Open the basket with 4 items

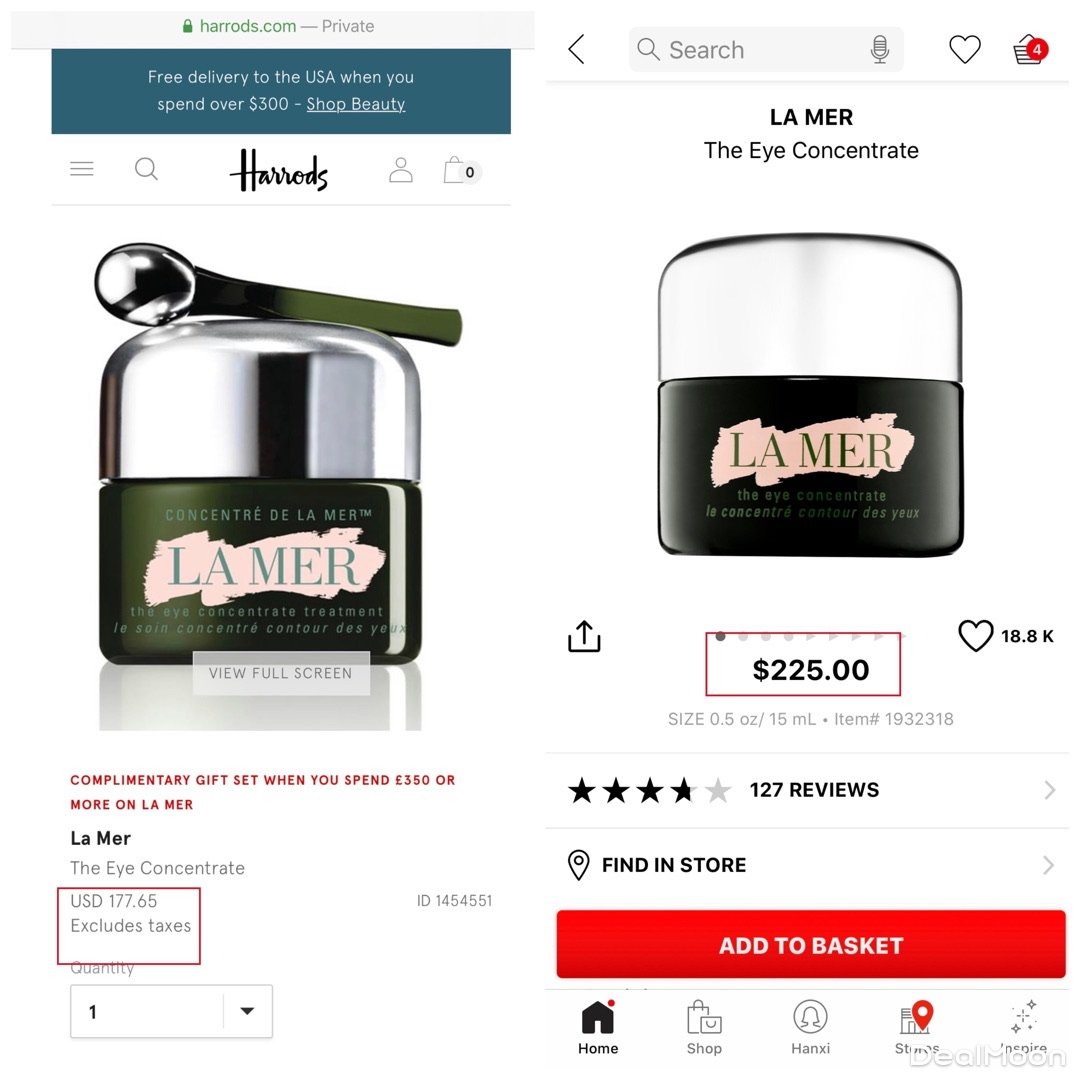point(1030,50)
